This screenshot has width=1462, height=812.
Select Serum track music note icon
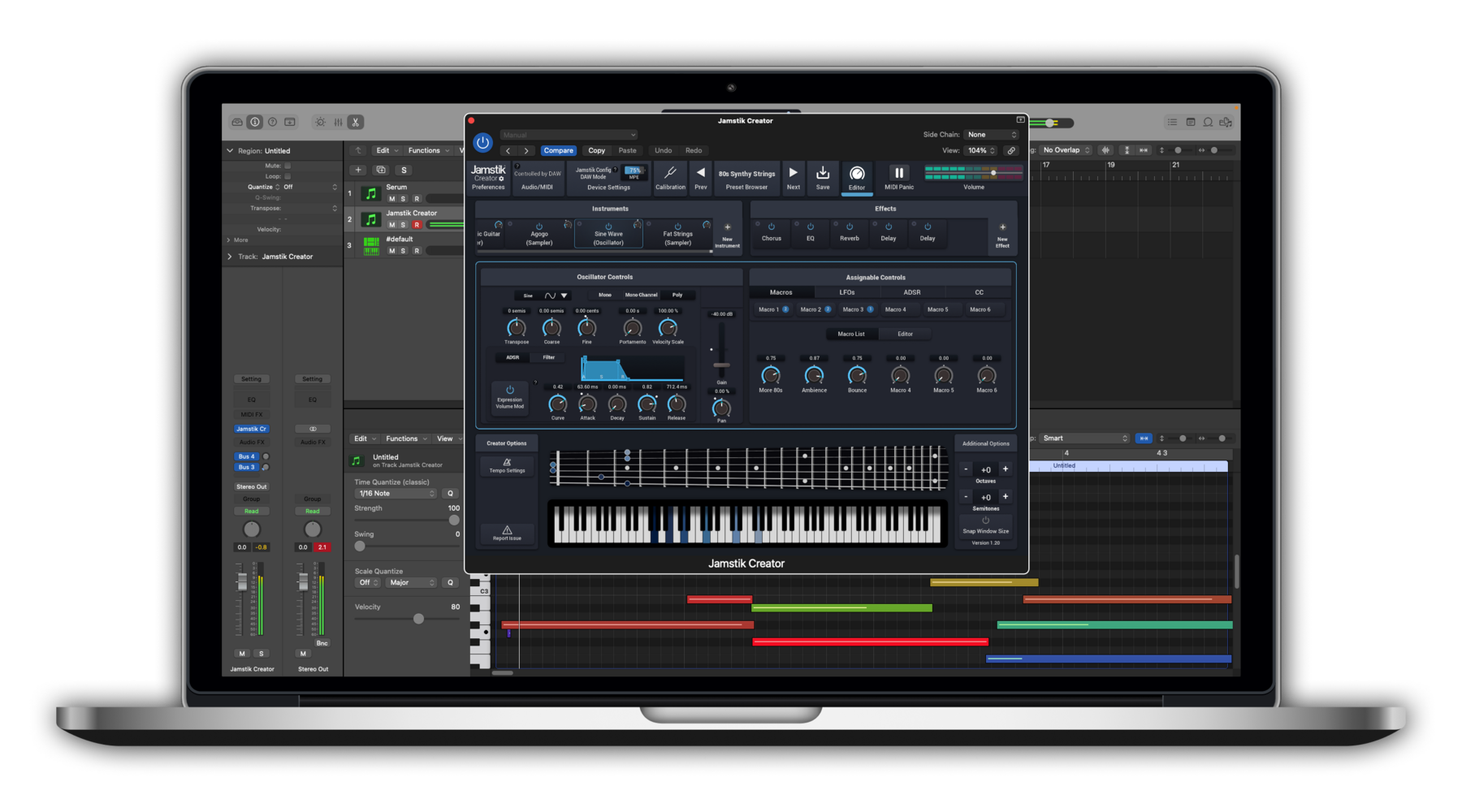(371, 193)
